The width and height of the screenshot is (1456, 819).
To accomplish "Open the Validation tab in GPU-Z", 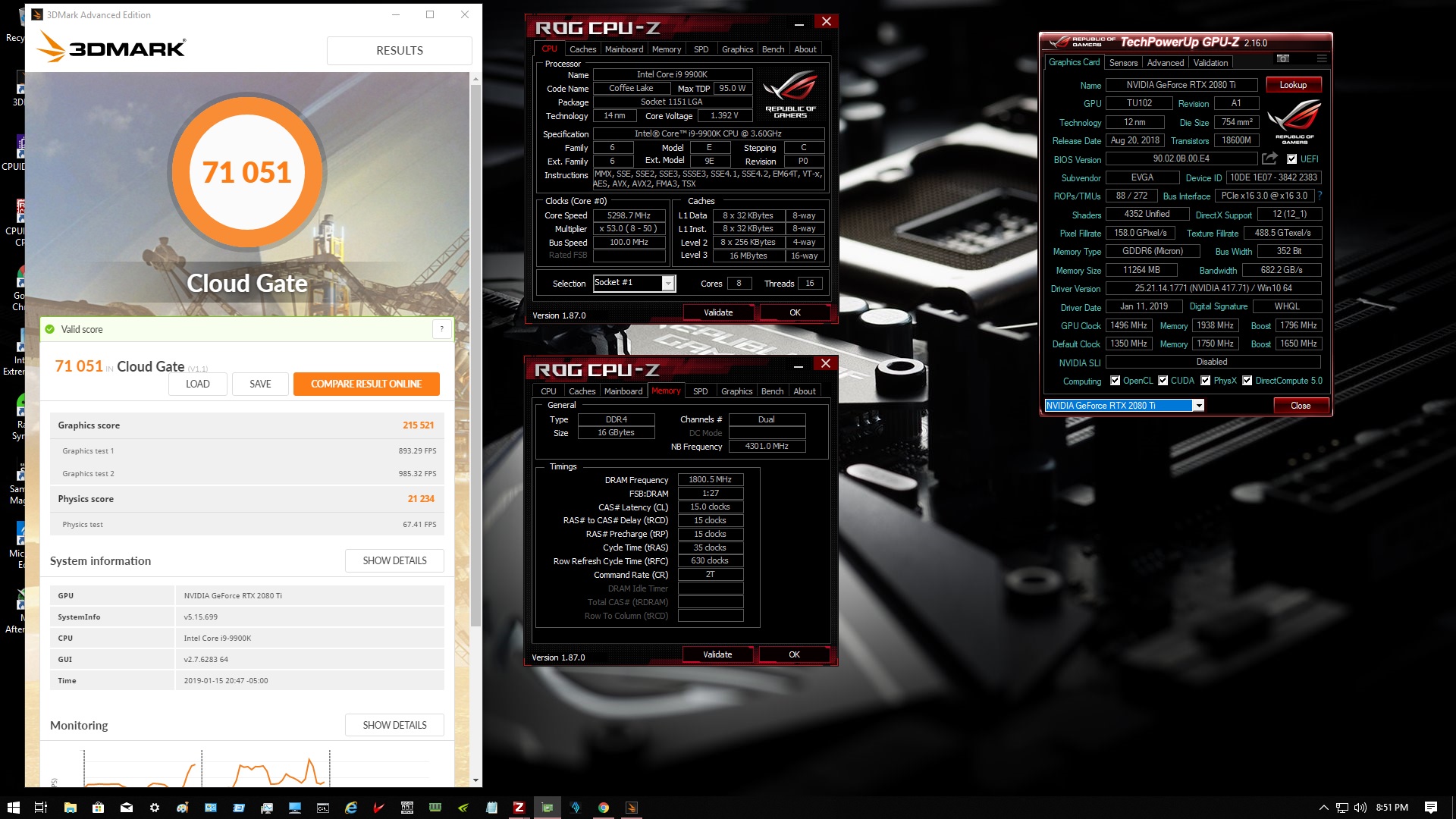I will (1210, 63).
